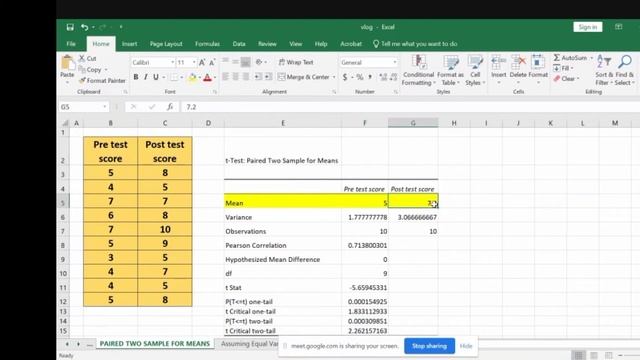Click the Normal view icon in status bar
Screen dimensions: 640x360
(578, 355)
